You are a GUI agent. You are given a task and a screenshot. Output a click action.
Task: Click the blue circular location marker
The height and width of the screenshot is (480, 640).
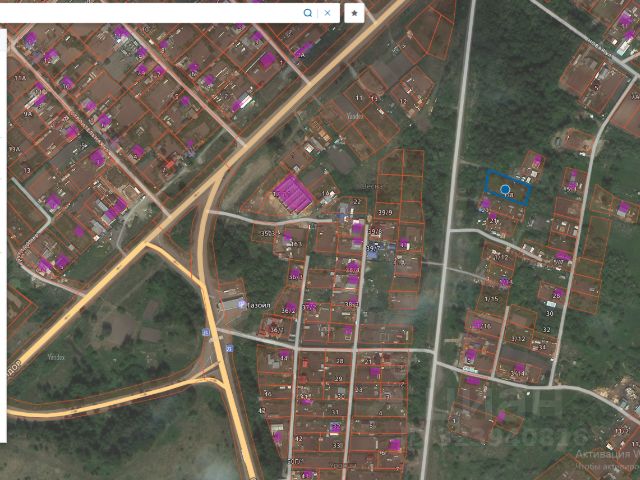pos(505,189)
